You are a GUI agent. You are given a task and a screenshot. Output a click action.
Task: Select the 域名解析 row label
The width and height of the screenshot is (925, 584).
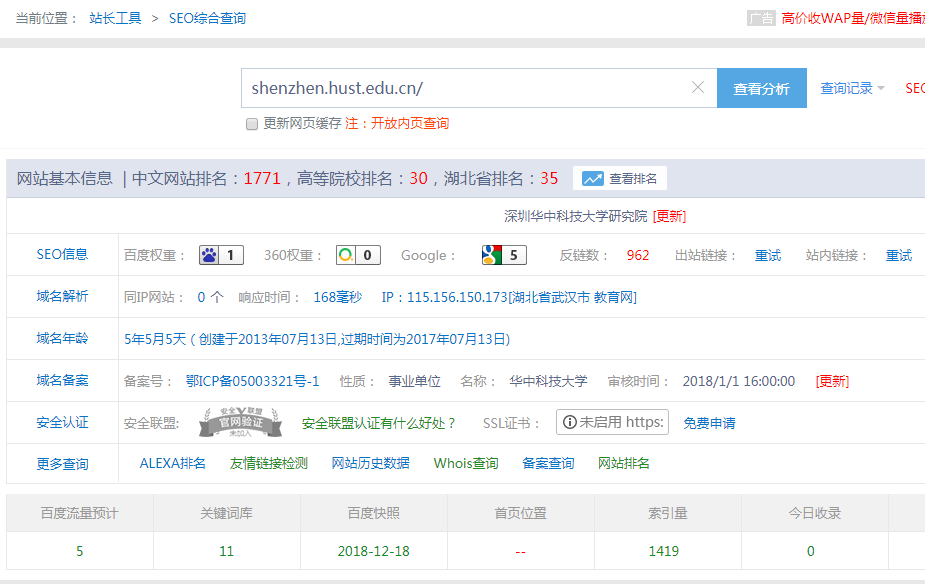click(x=62, y=296)
